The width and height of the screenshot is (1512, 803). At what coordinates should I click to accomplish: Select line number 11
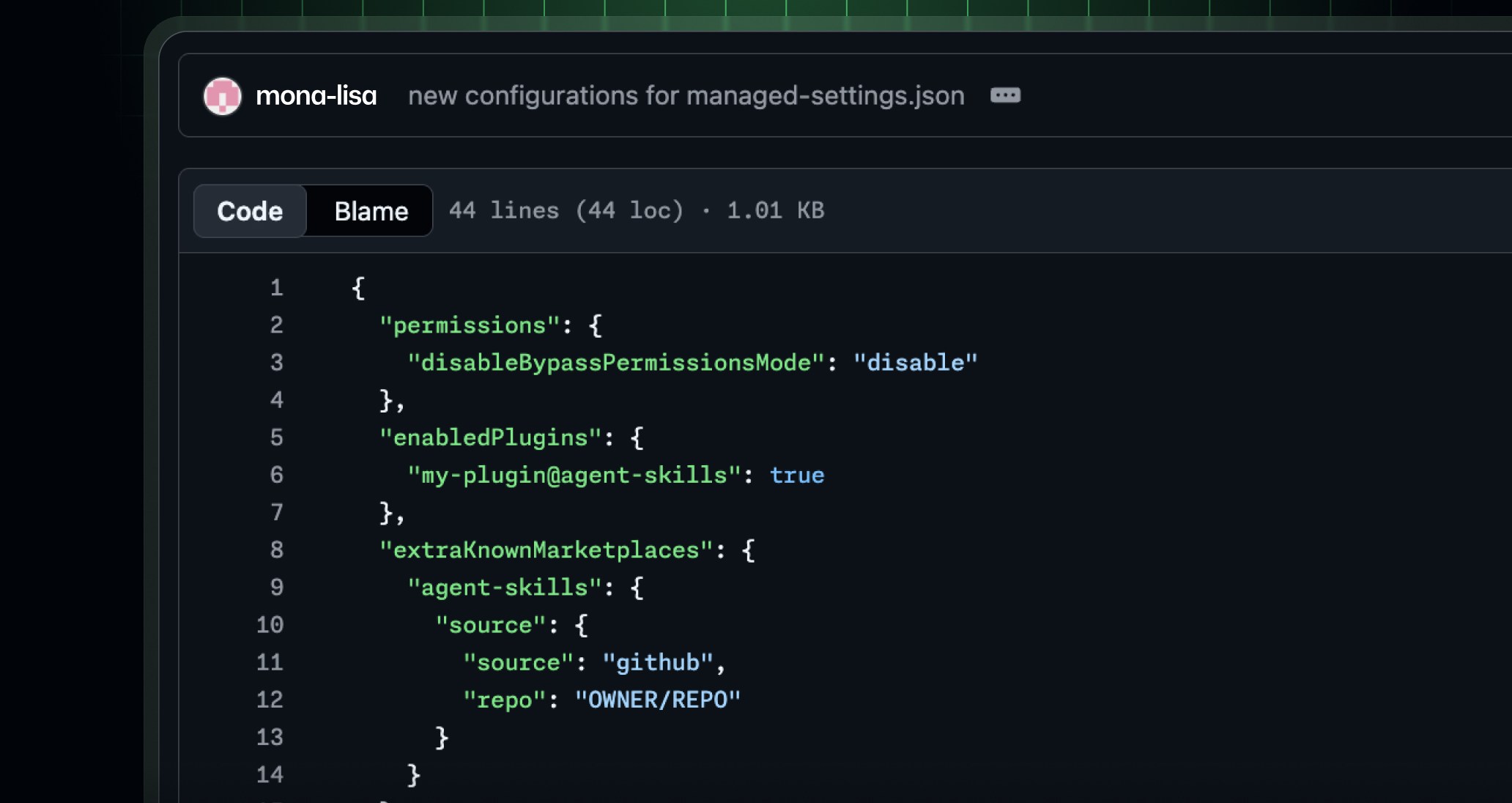coord(270,662)
